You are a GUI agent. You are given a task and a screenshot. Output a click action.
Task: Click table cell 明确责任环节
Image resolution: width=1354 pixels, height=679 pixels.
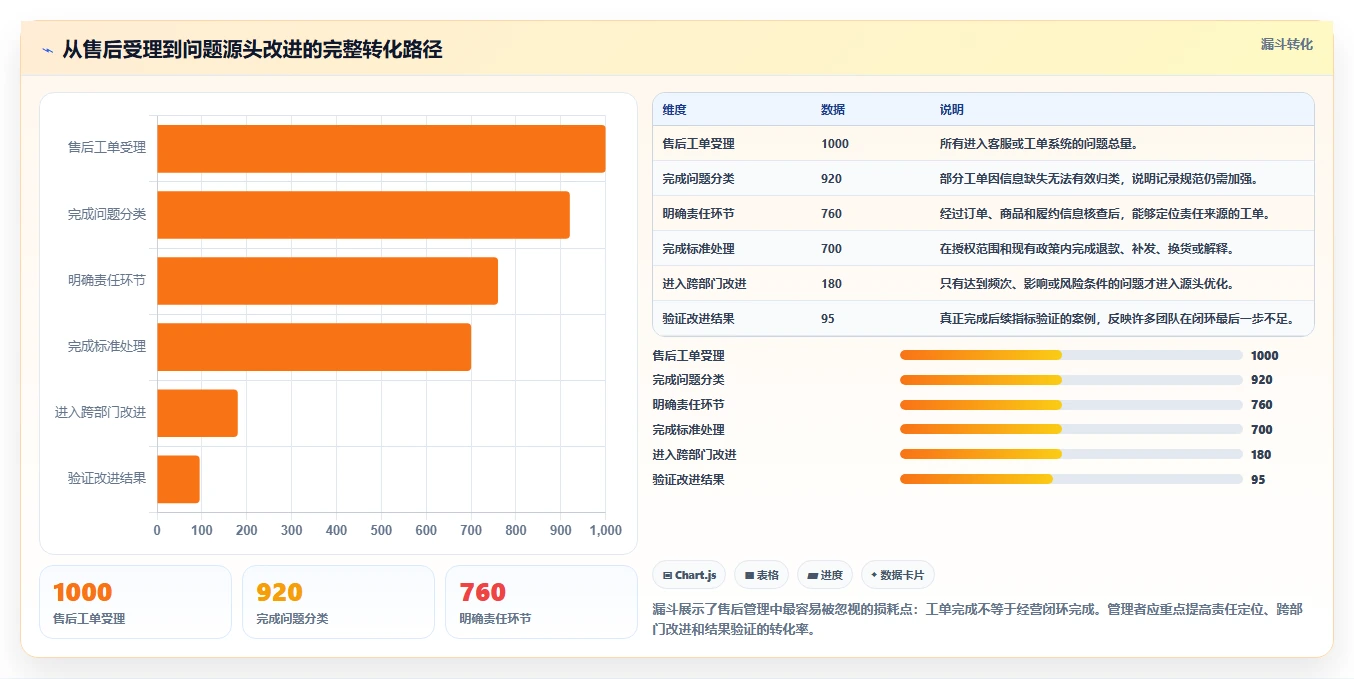698,214
